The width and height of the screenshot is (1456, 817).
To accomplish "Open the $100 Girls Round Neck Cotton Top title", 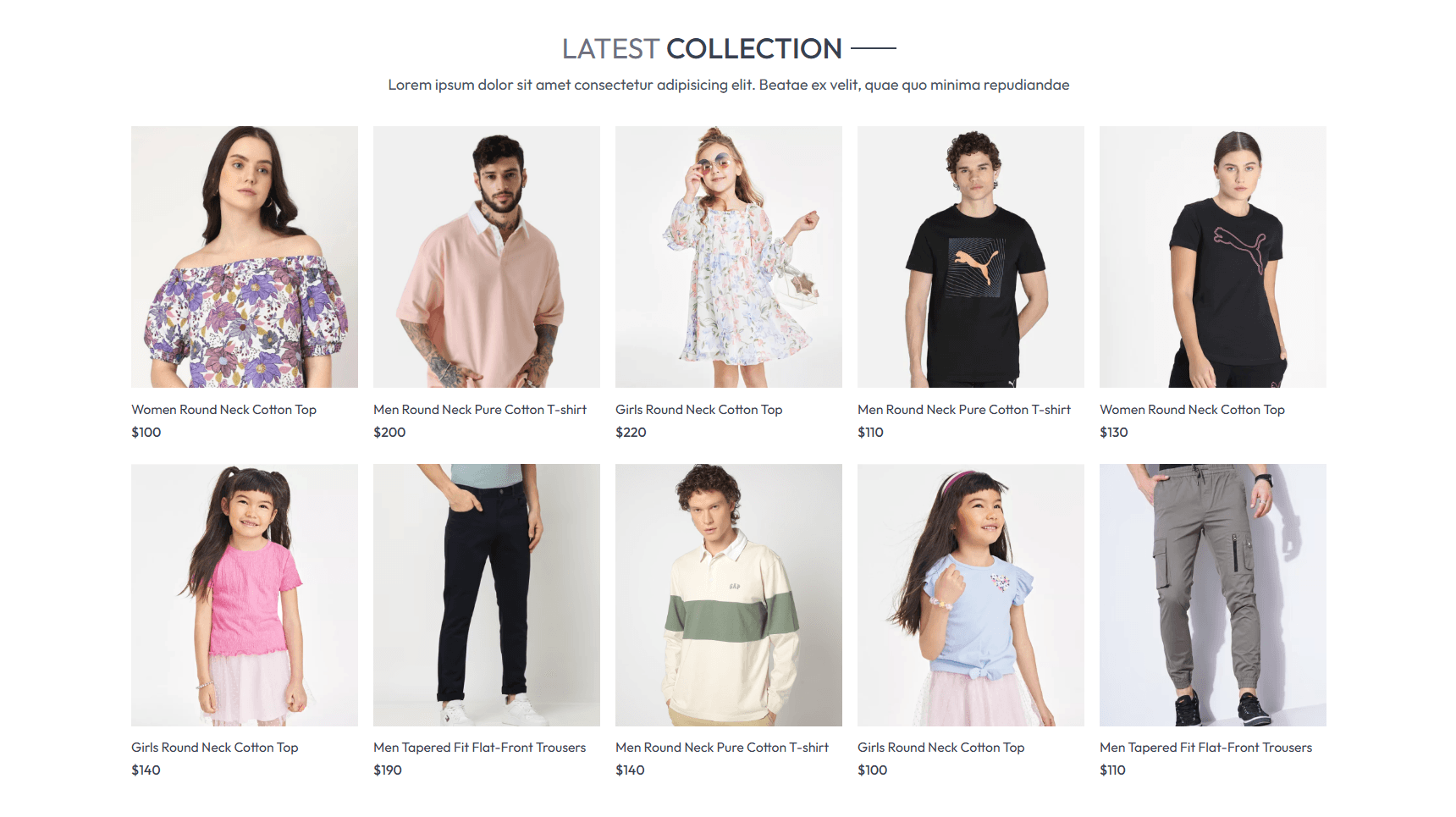I will coord(940,748).
